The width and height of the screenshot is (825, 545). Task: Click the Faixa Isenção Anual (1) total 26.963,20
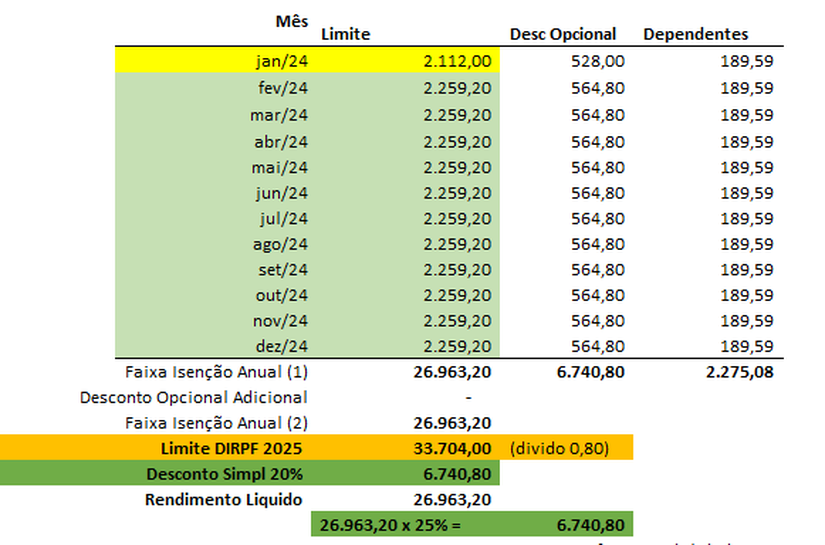pyautogui.click(x=452, y=372)
